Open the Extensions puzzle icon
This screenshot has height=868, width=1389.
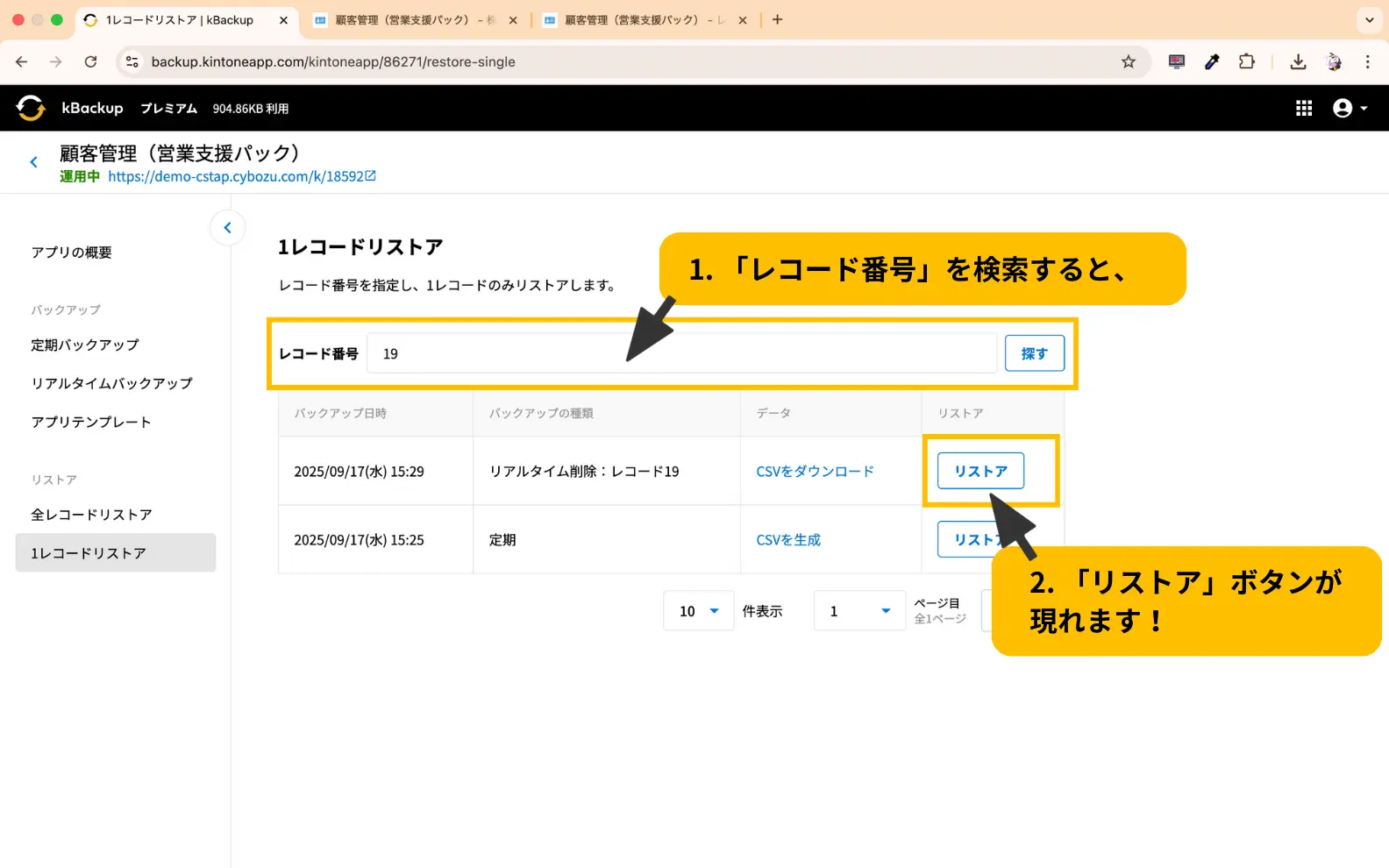point(1247,61)
